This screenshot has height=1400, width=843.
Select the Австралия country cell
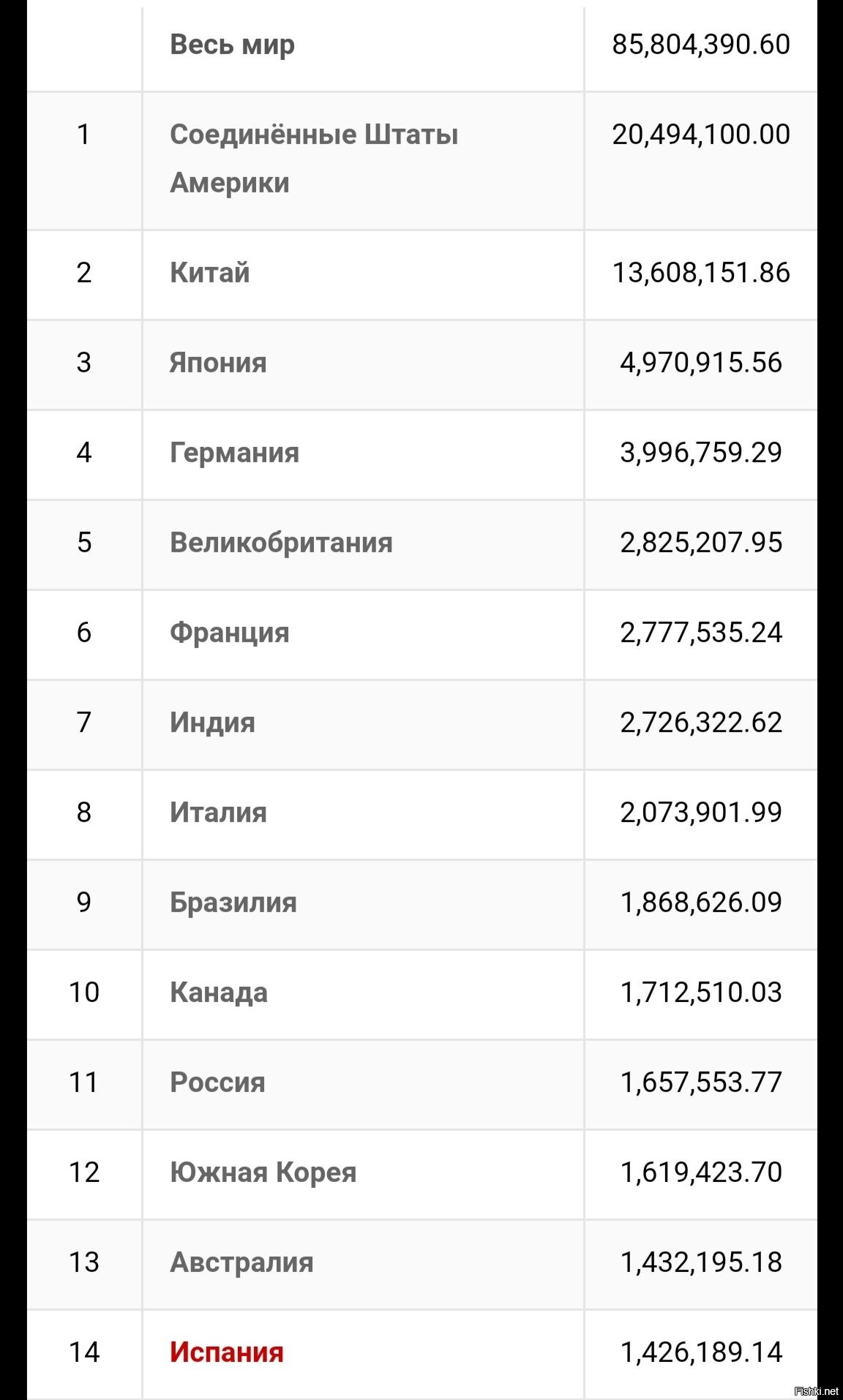pyautogui.click(x=241, y=1262)
